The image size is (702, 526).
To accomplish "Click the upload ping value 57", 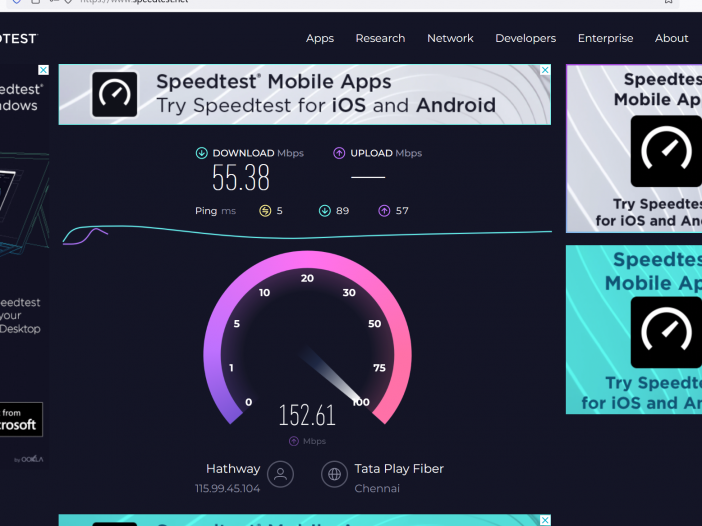I will click(402, 211).
